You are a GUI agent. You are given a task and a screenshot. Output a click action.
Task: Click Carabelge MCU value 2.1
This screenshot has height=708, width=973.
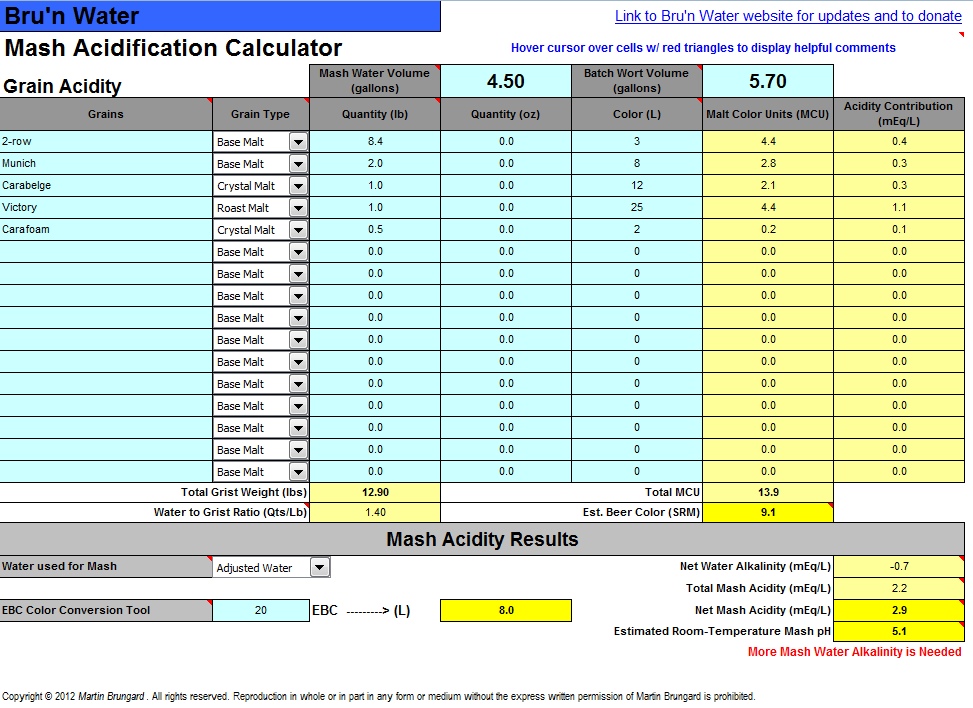pyautogui.click(x=768, y=186)
